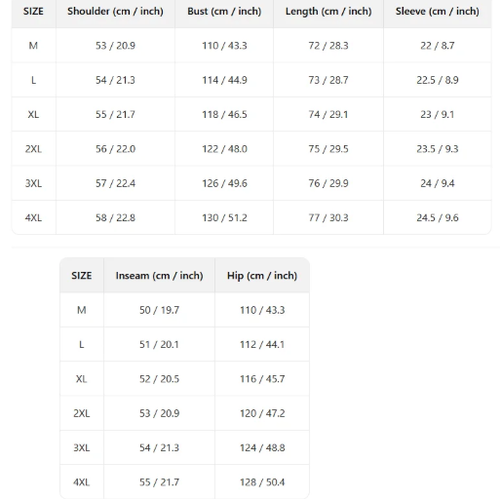
Task: Click the Shoulder (cm / inch) column header
Action: 115,11
